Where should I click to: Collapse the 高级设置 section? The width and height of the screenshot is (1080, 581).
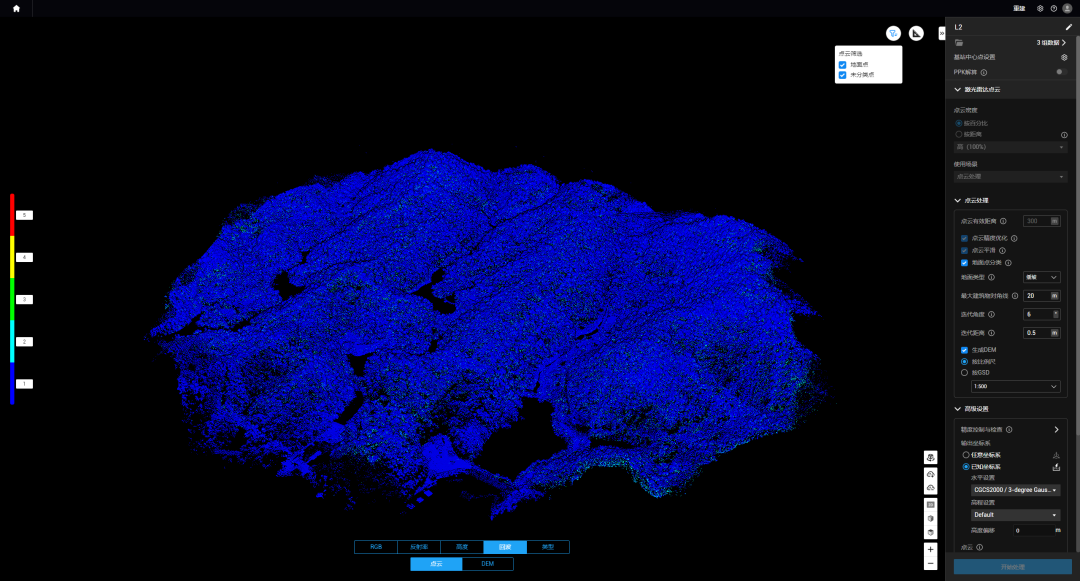[957, 409]
